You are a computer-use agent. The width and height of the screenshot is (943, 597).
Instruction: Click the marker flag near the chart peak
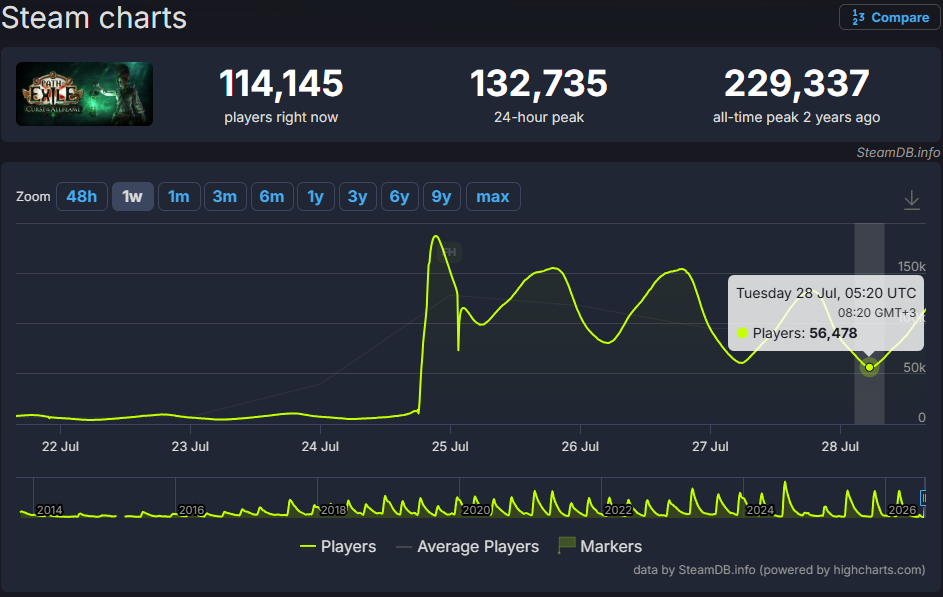[450, 252]
